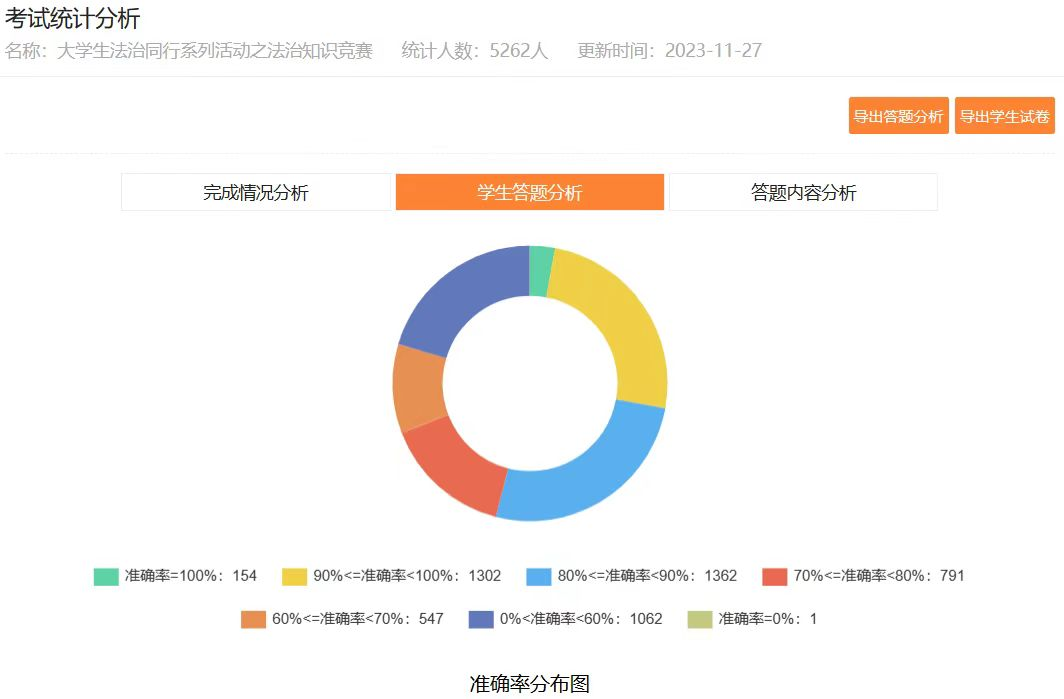
Task: Click the 更新时间: 2023-11-27 text
Action: coord(669,51)
